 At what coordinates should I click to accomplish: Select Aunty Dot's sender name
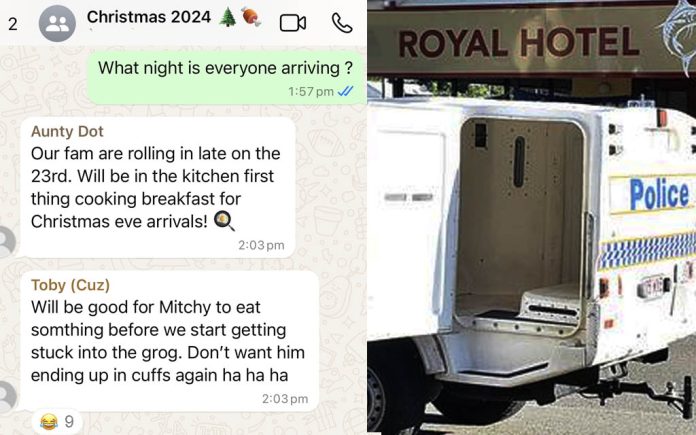(x=67, y=131)
